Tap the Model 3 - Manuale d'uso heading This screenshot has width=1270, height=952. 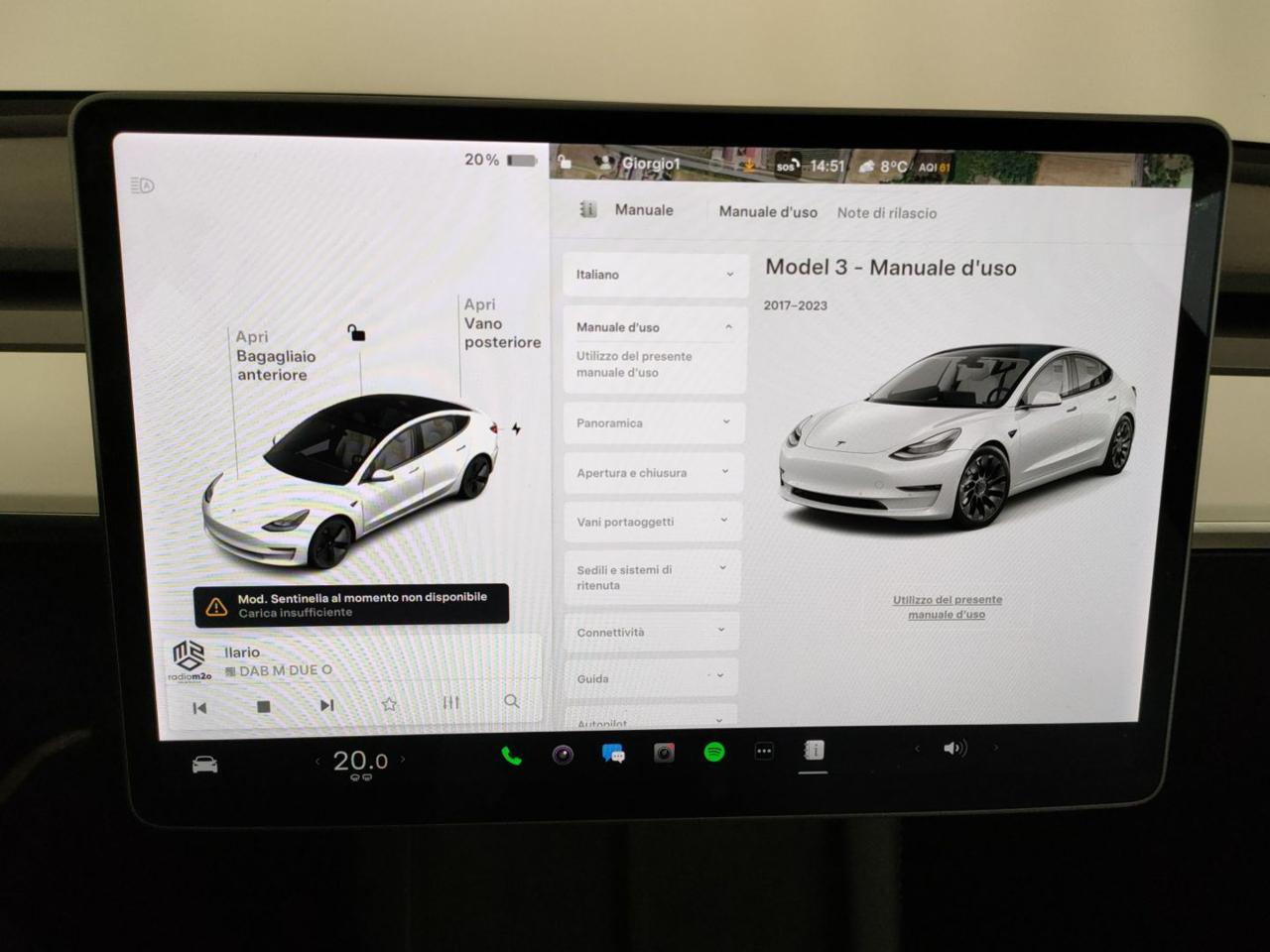pyautogui.click(x=890, y=267)
